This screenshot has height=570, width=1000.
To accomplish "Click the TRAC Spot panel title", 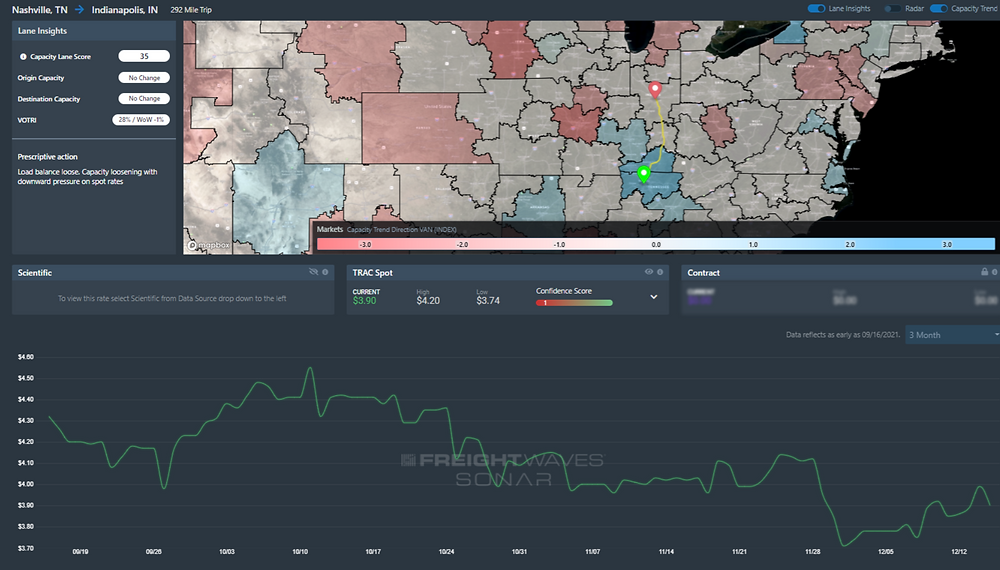I will pyautogui.click(x=372, y=272).
